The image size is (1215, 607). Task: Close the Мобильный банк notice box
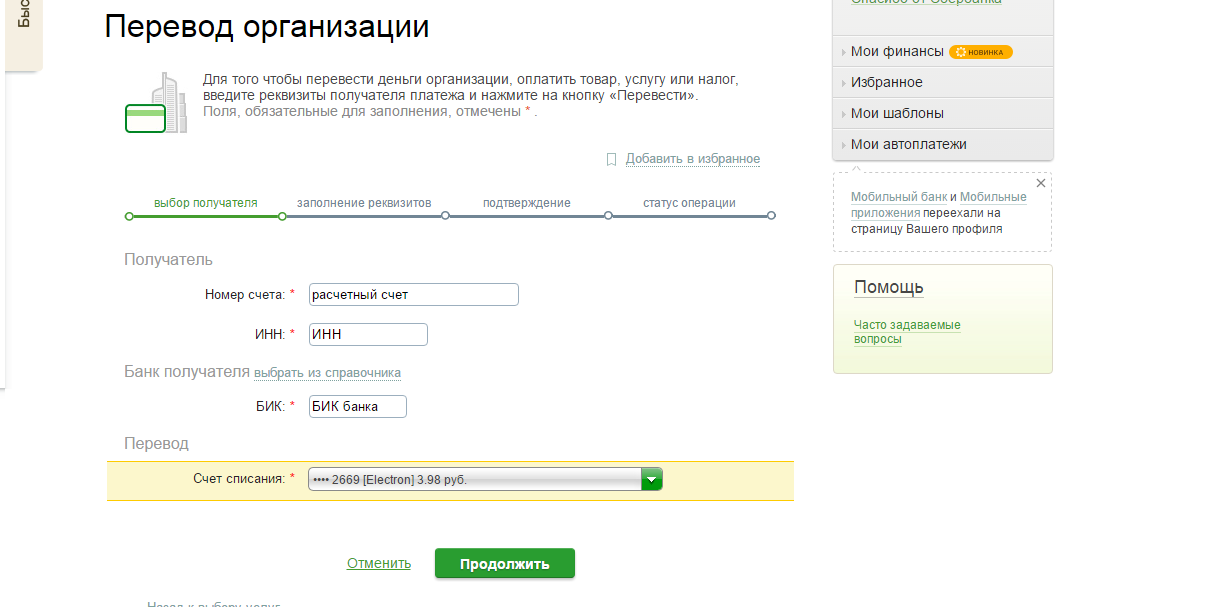point(1040,183)
